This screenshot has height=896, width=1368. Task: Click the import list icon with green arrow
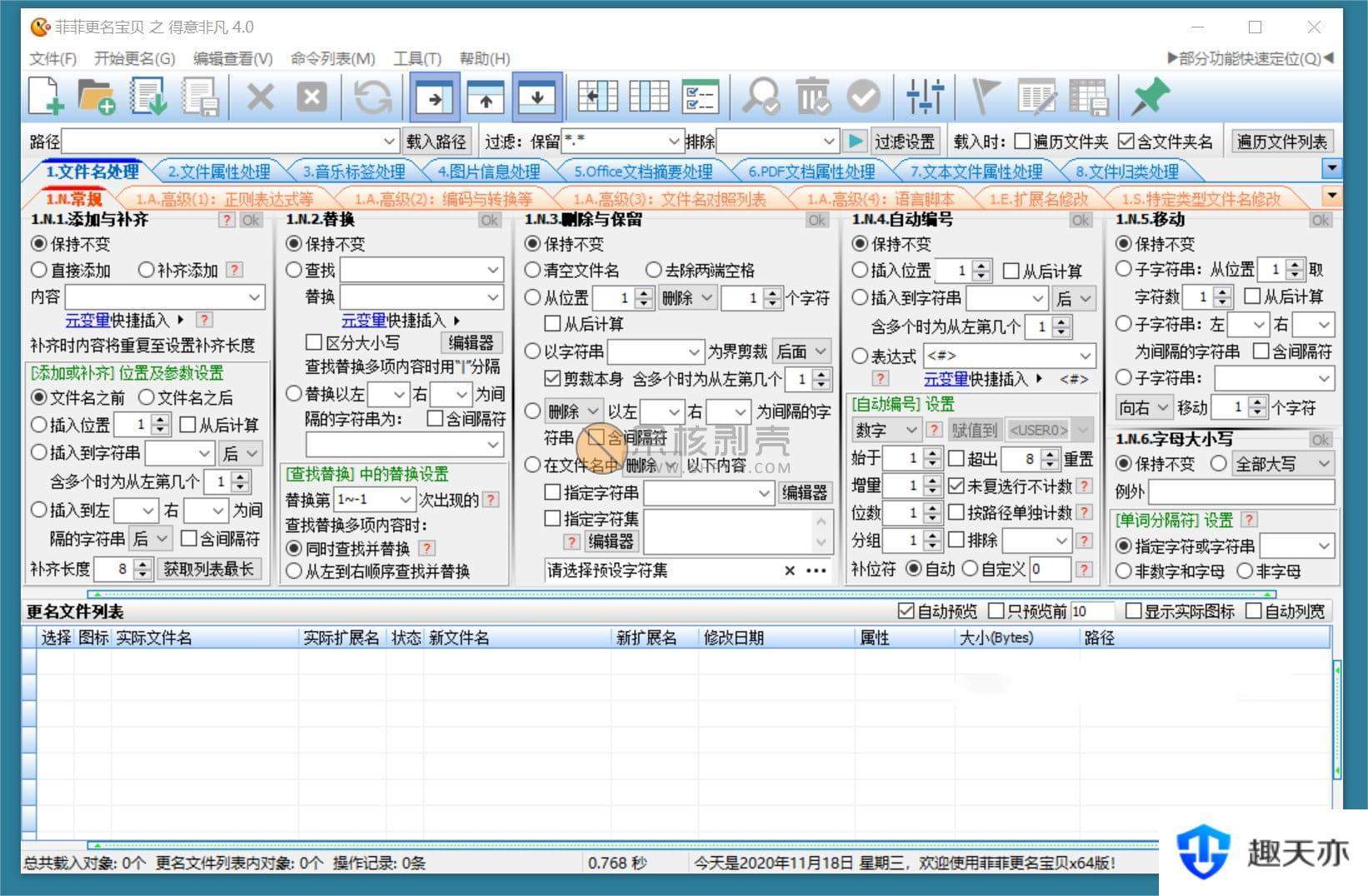click(149, 97)
